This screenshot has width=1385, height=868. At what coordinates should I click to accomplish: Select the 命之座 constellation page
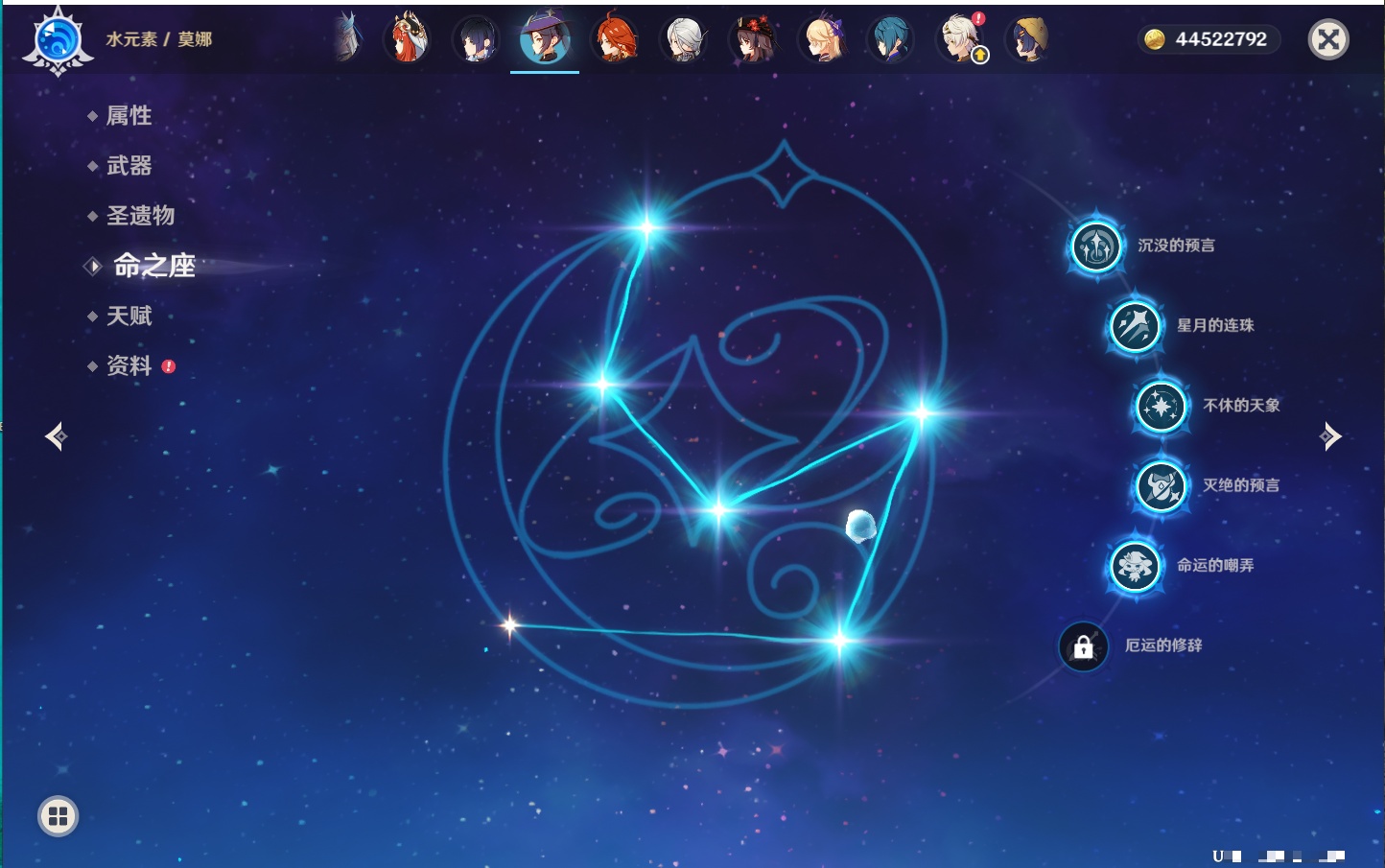point(154,266)
